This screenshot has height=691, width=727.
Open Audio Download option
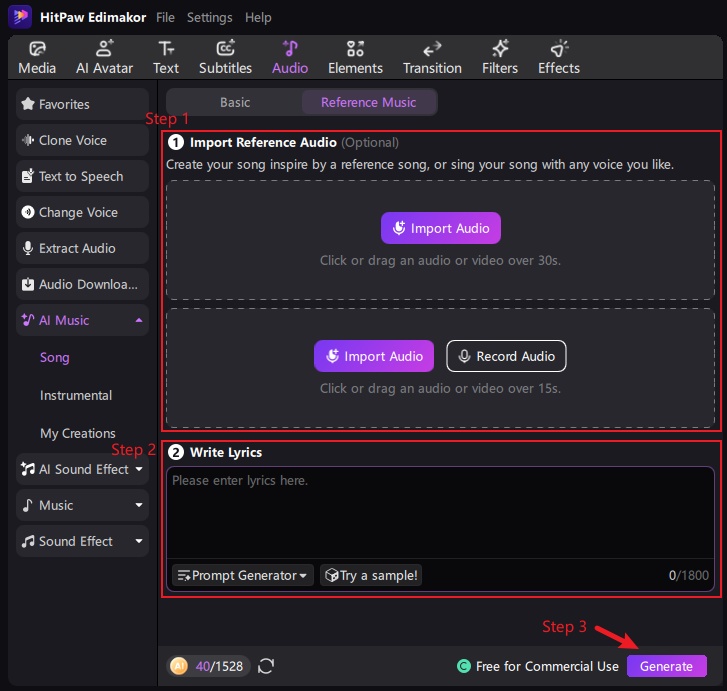click(83, 284)
